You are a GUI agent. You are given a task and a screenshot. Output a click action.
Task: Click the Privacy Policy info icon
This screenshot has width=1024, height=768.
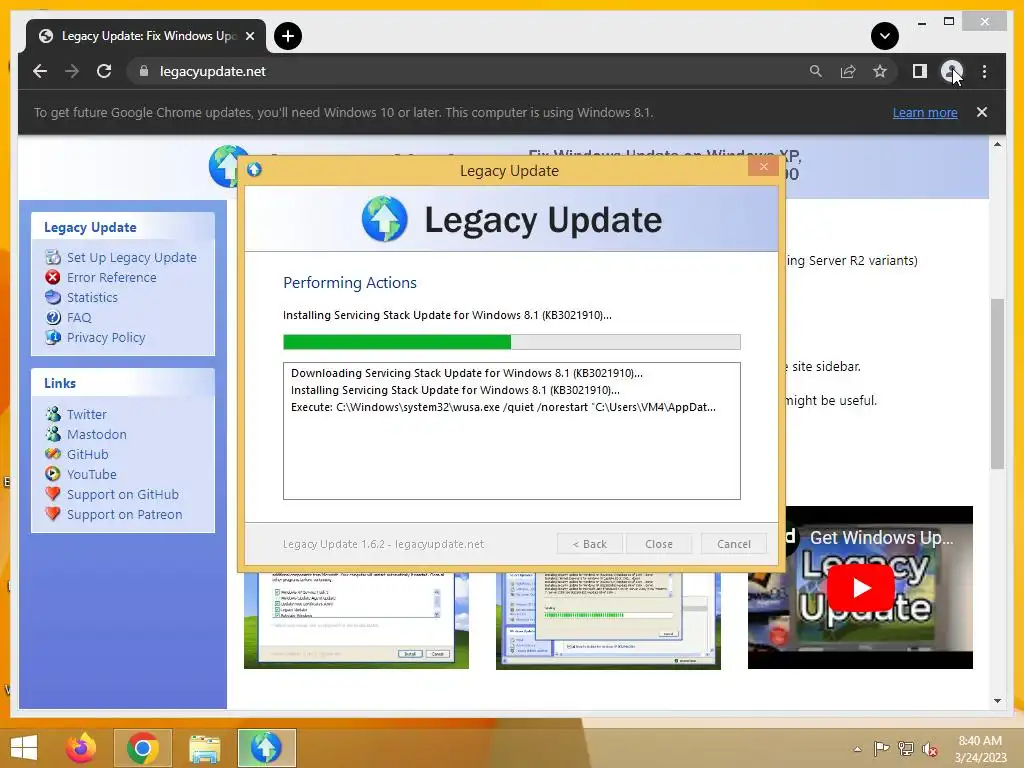pyautogui.click(x=53, y=337)
